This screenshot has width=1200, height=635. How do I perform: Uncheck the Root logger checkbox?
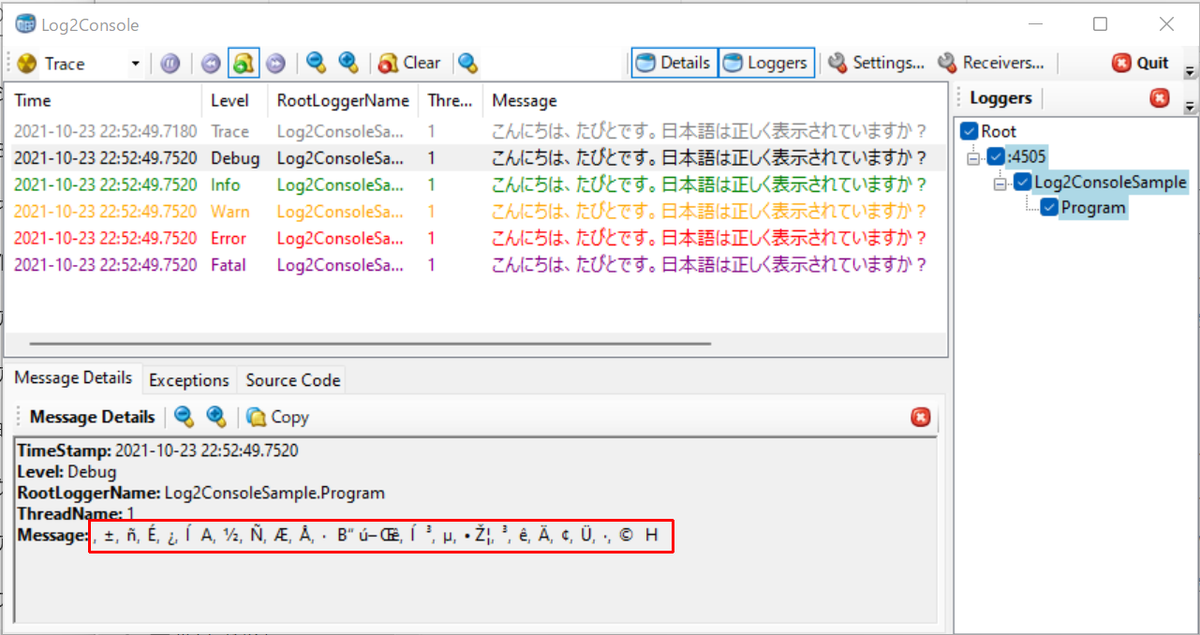(968, 130)
